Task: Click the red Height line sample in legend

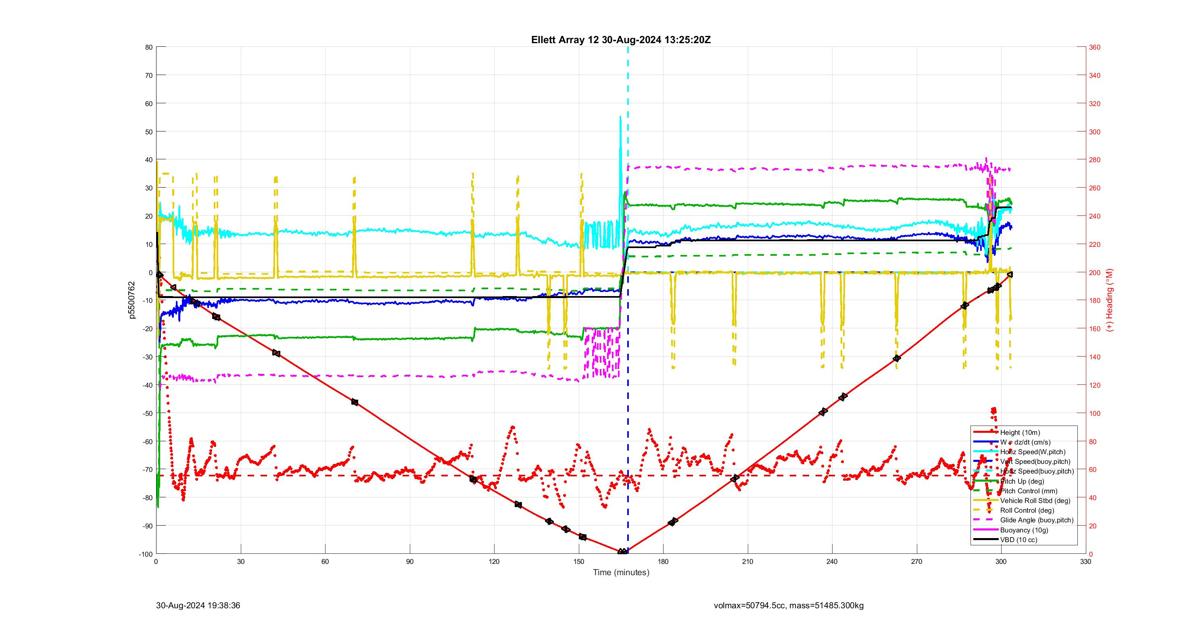Action: pos(985,432)
